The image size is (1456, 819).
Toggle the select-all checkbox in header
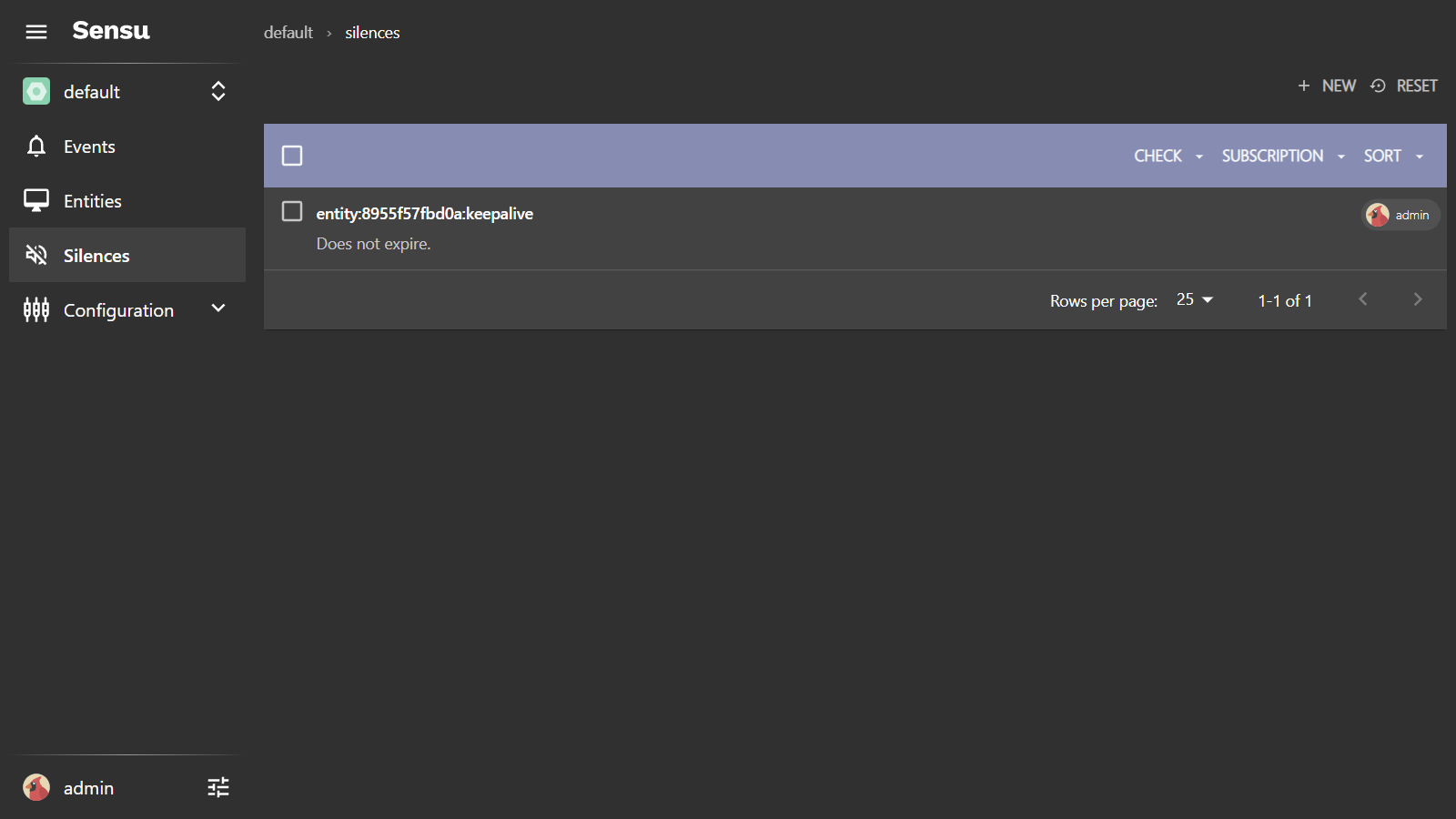pos(292,156)
